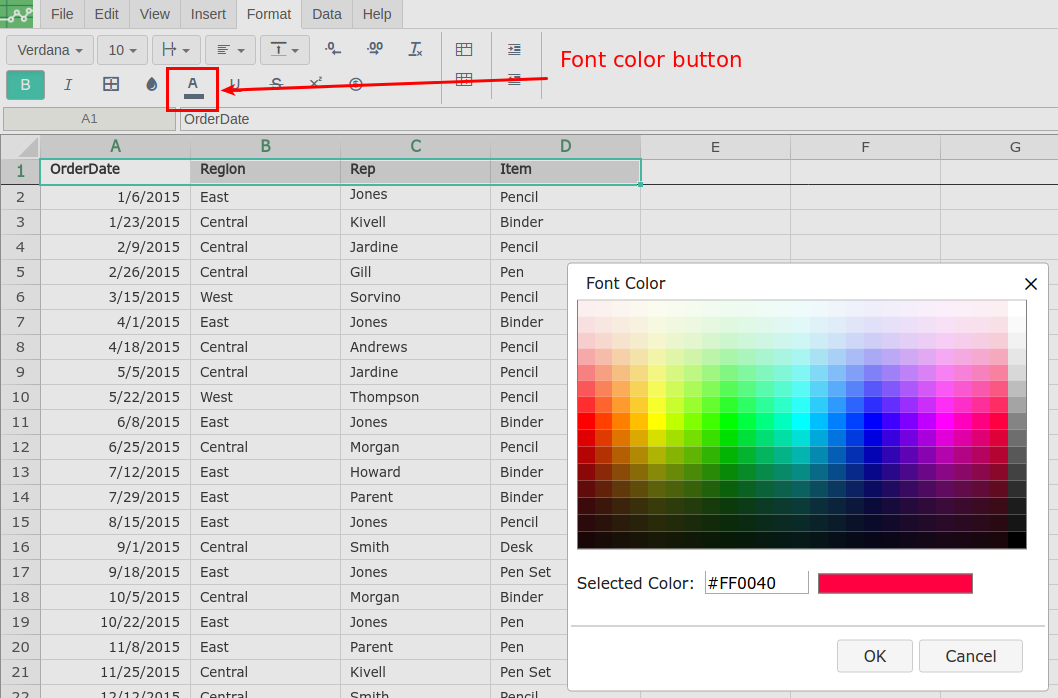Toggle bold formatting off
1058x698 pixels.
point(26,85)
